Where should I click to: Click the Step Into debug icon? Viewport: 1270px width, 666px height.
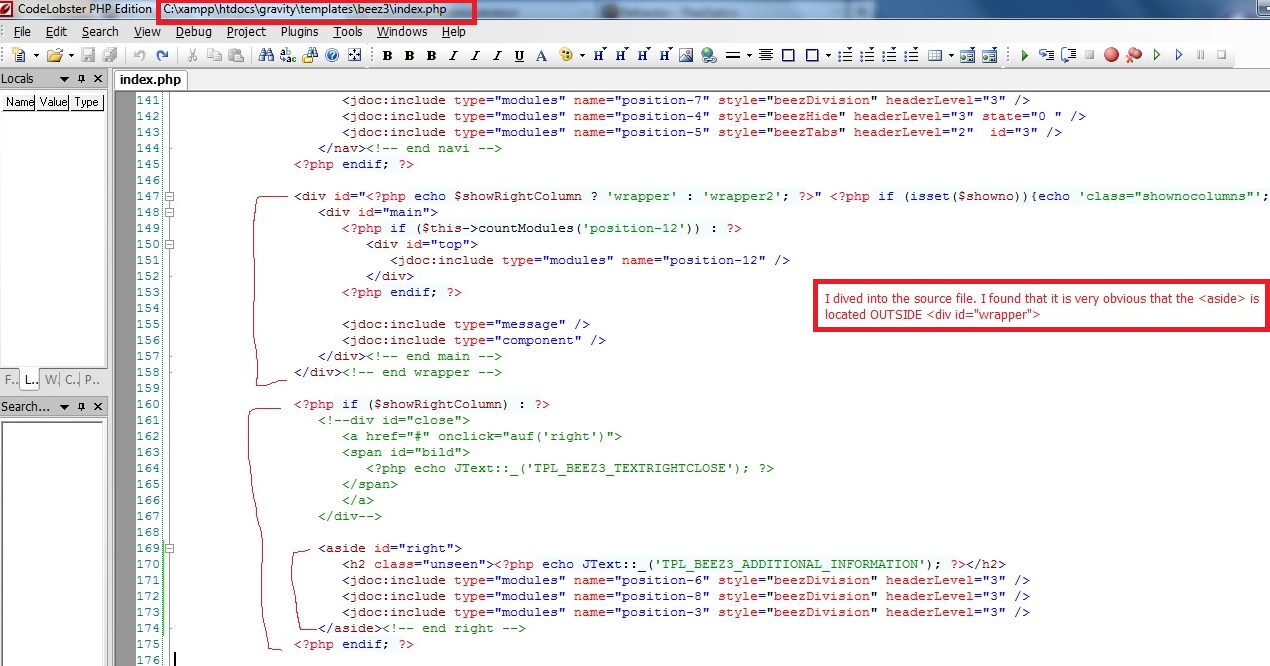pos(1046,55)
